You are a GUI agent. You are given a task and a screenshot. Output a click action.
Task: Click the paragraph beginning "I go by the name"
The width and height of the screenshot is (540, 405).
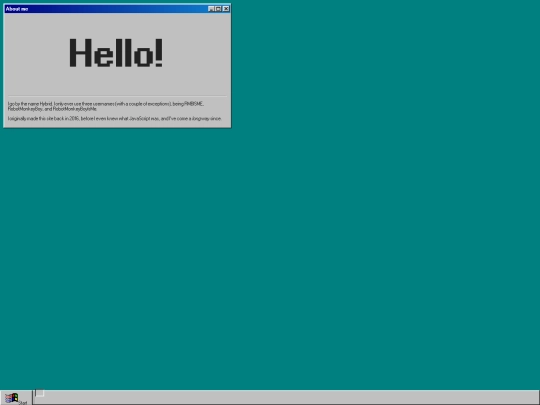106,106
